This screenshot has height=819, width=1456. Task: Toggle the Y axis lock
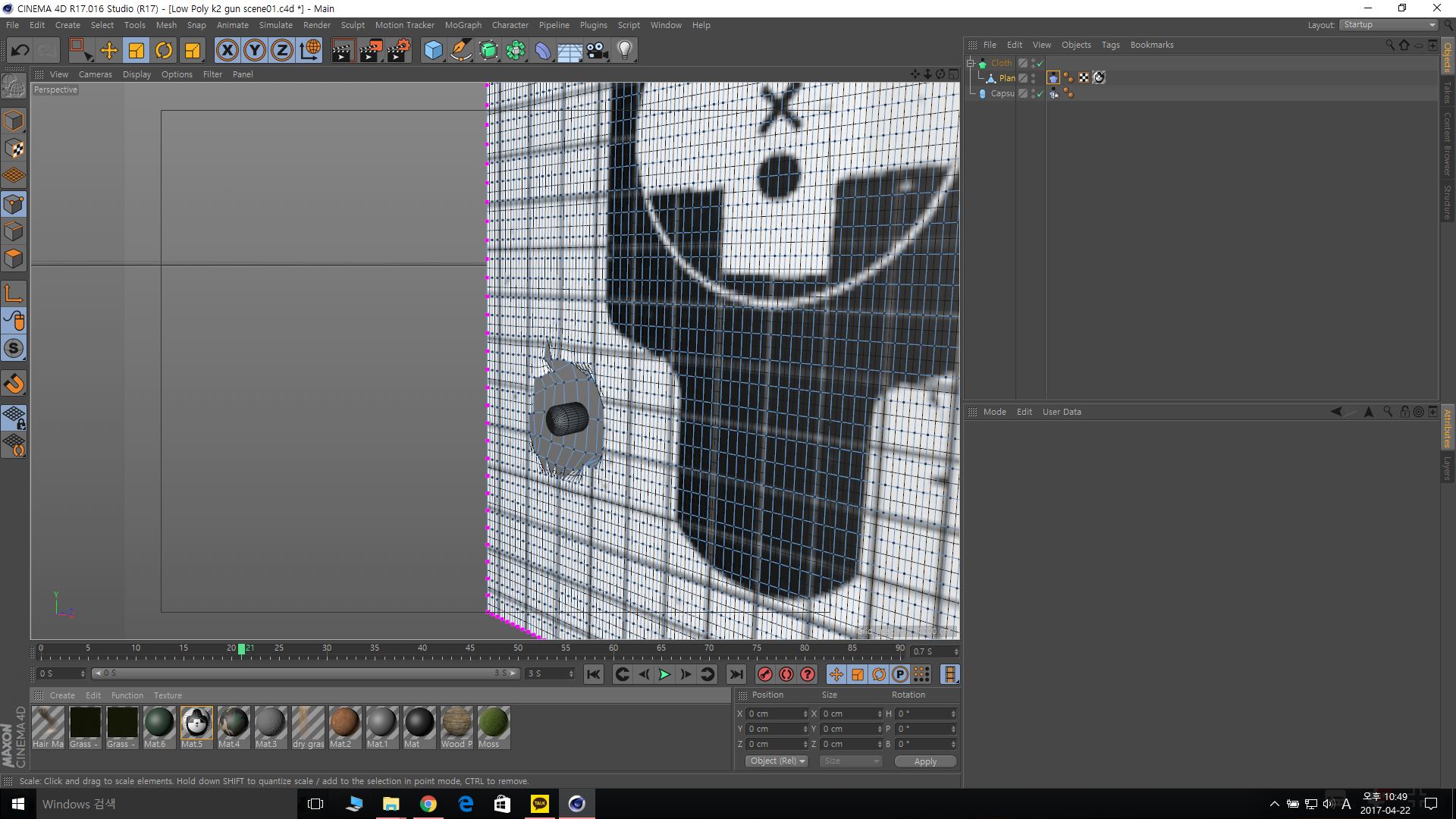pos(255,51)
